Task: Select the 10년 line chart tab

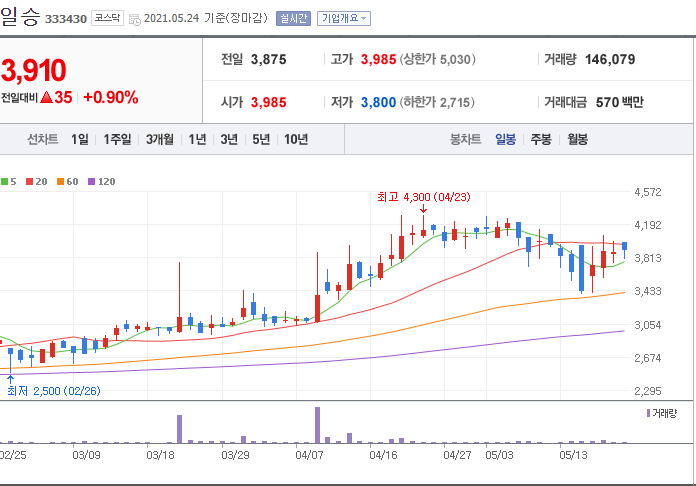Action: pyautogui.click(x=296, y=139)
